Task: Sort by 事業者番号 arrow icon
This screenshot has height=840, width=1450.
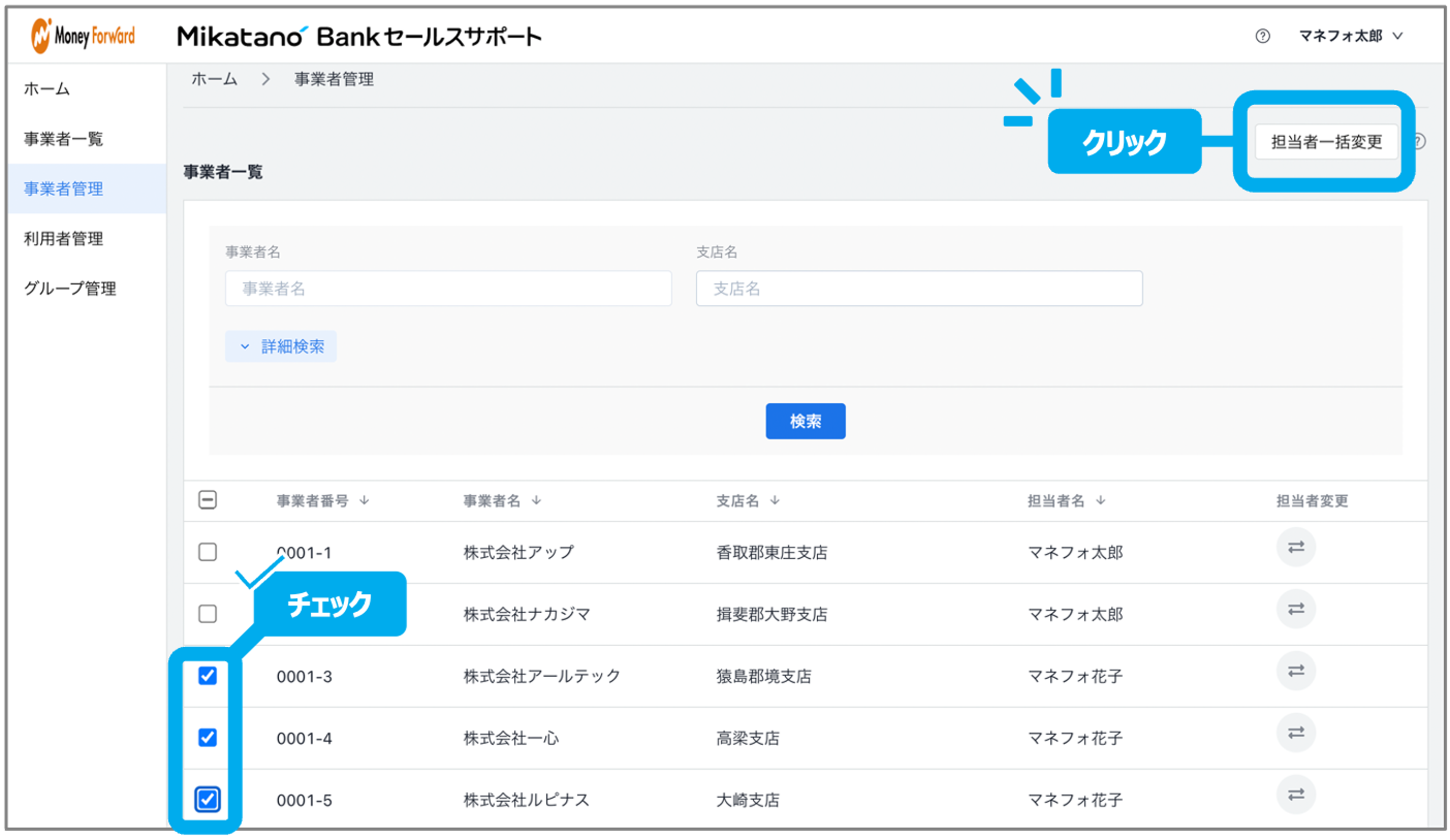Action: click(364, 501)
